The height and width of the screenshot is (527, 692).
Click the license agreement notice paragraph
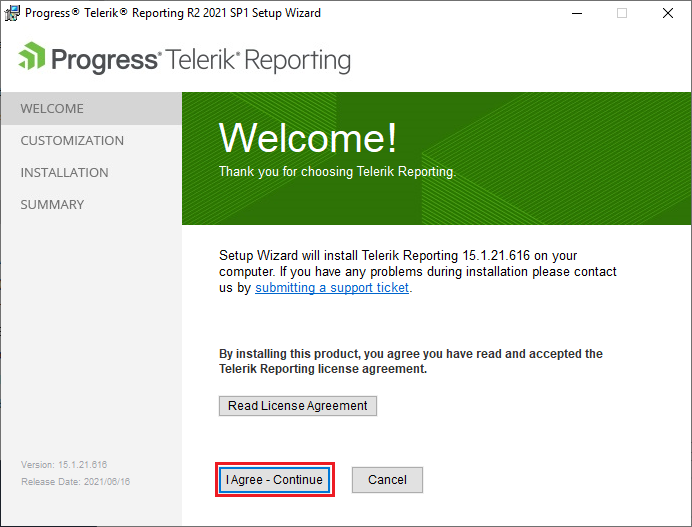[x=411, y=361]
